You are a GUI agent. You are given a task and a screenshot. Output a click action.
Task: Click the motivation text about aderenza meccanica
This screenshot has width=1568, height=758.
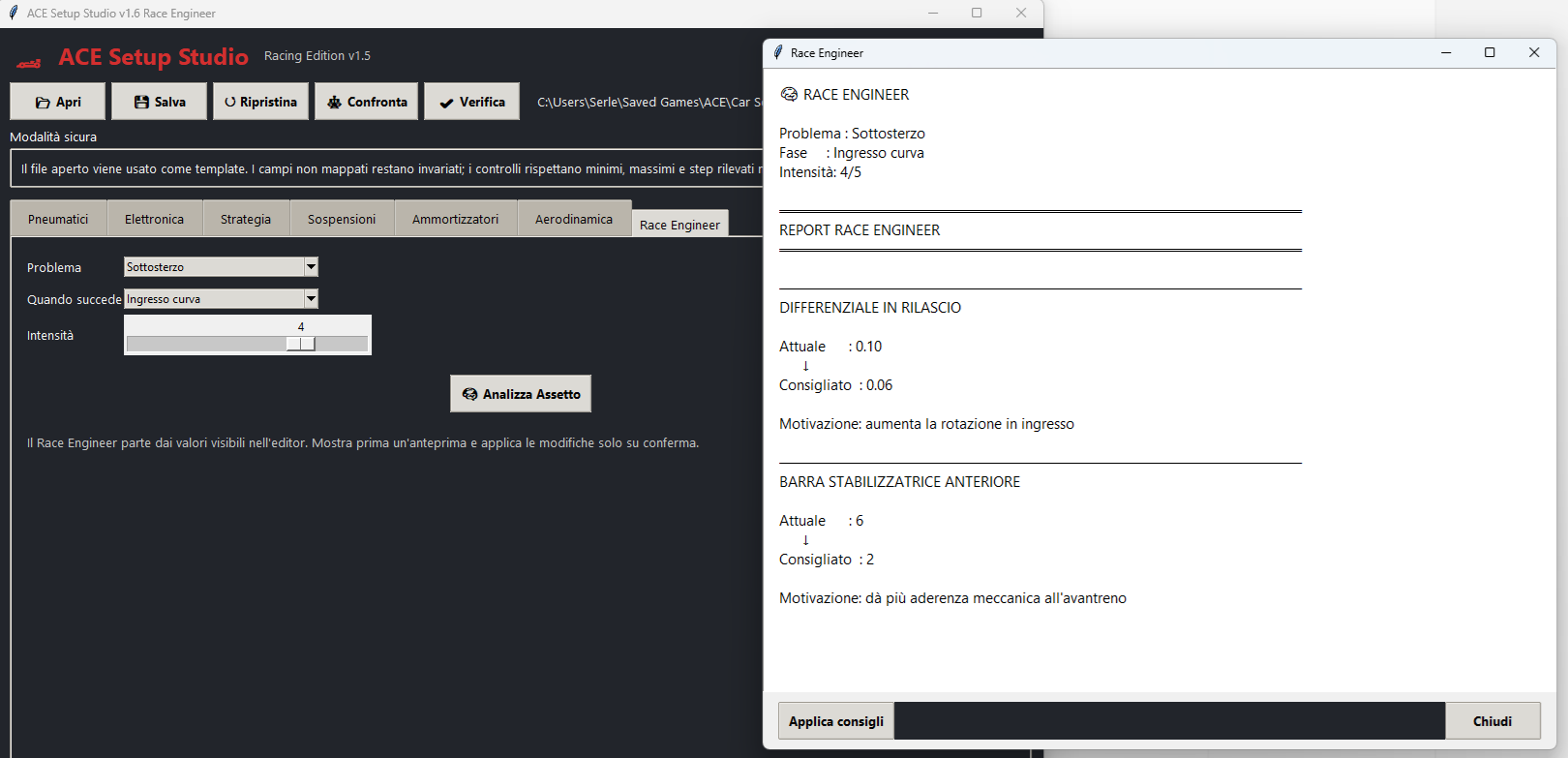(x=953, y=598)
